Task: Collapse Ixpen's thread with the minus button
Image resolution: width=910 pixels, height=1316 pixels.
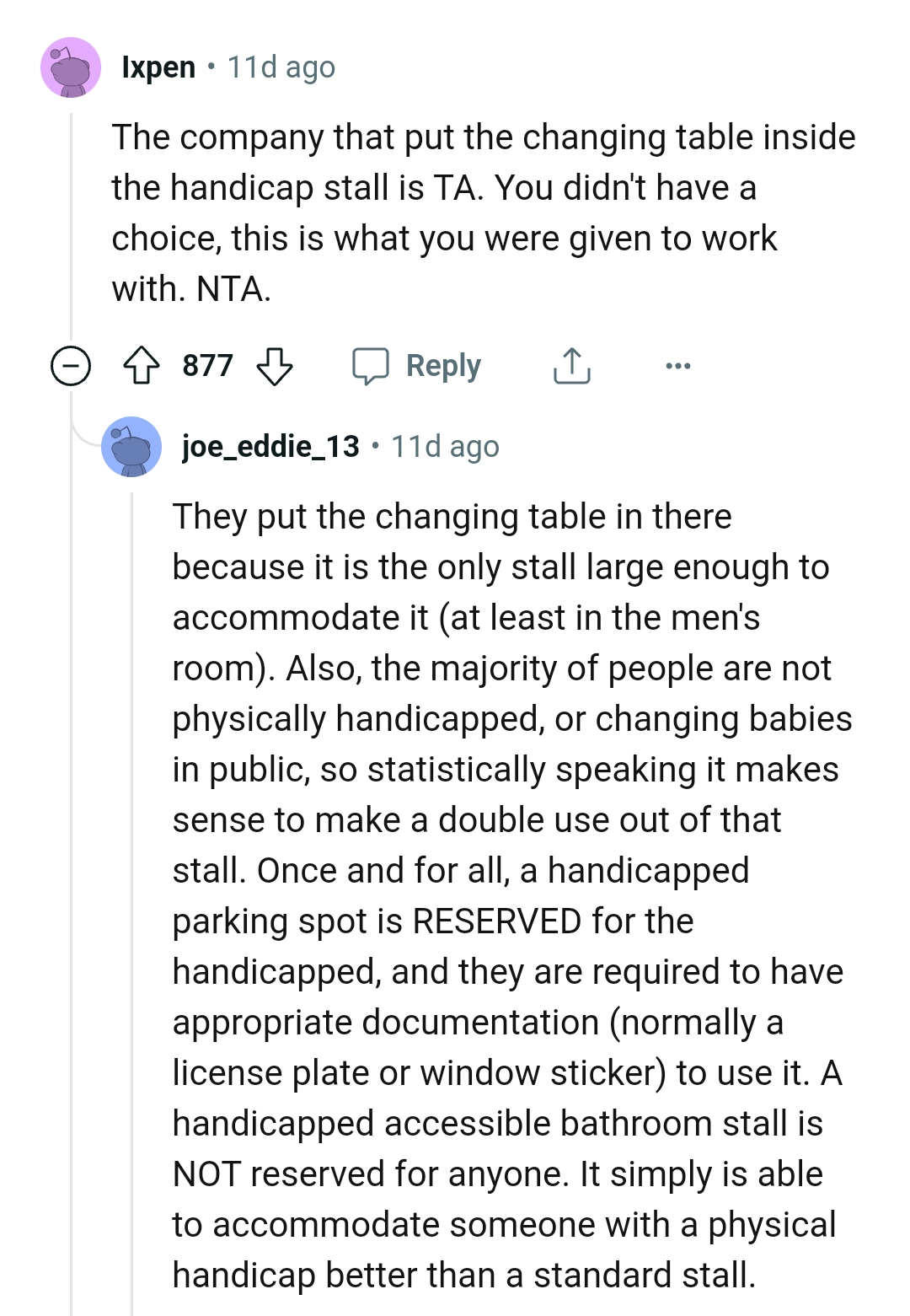Action: click(x=71, y=366)
